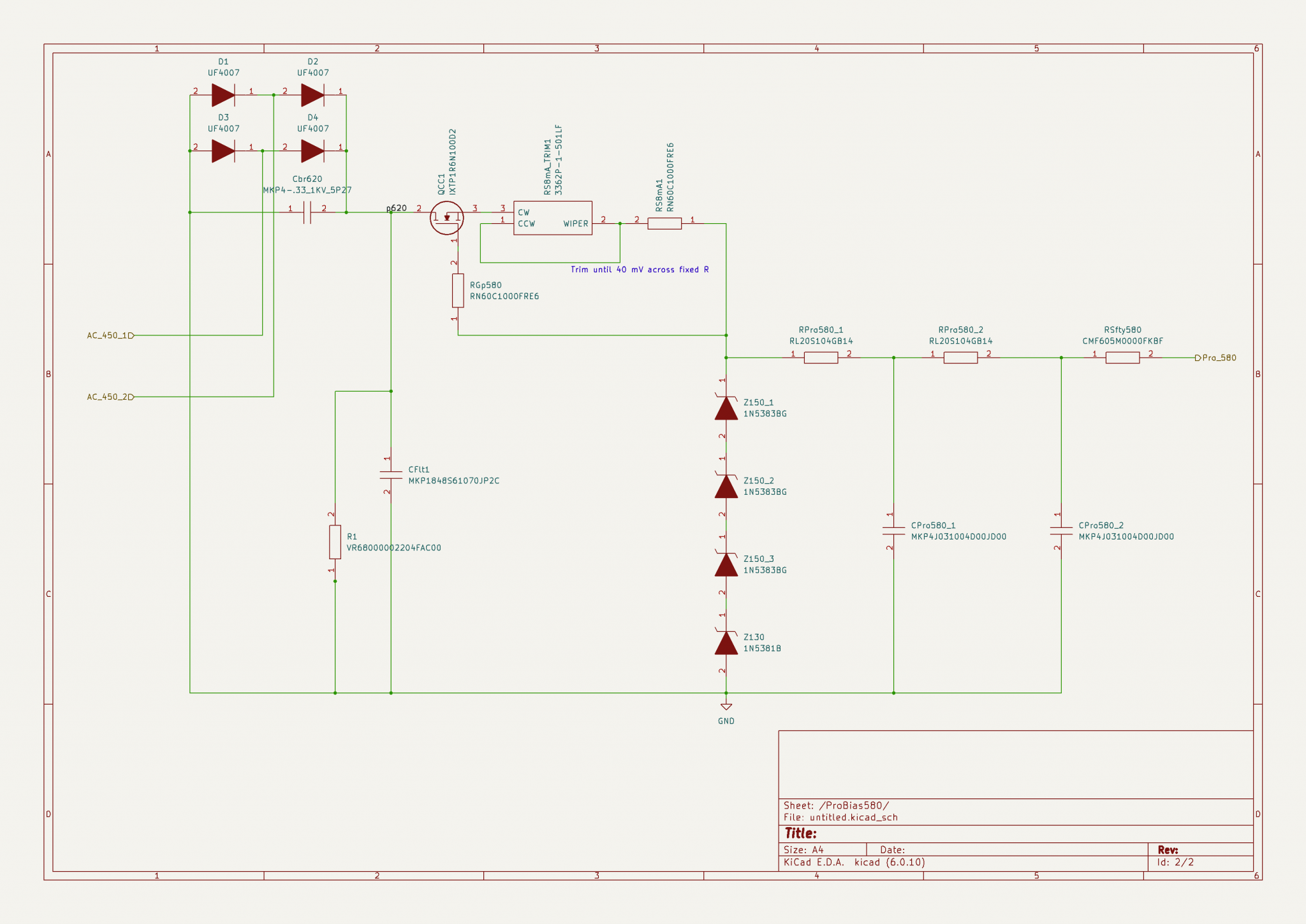Click the GND power symbol

726,707
